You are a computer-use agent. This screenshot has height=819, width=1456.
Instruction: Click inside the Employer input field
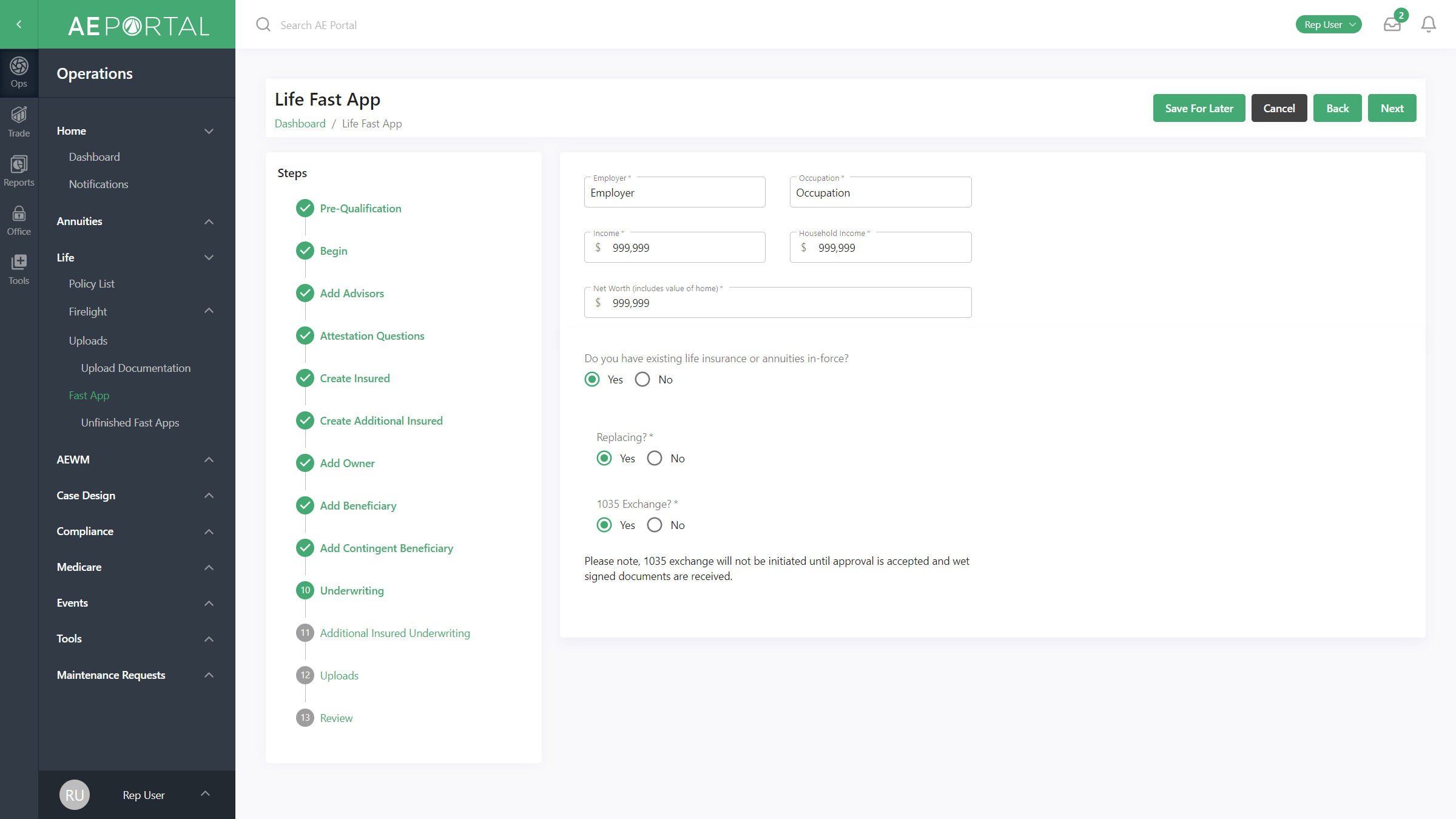pos(674,192)
